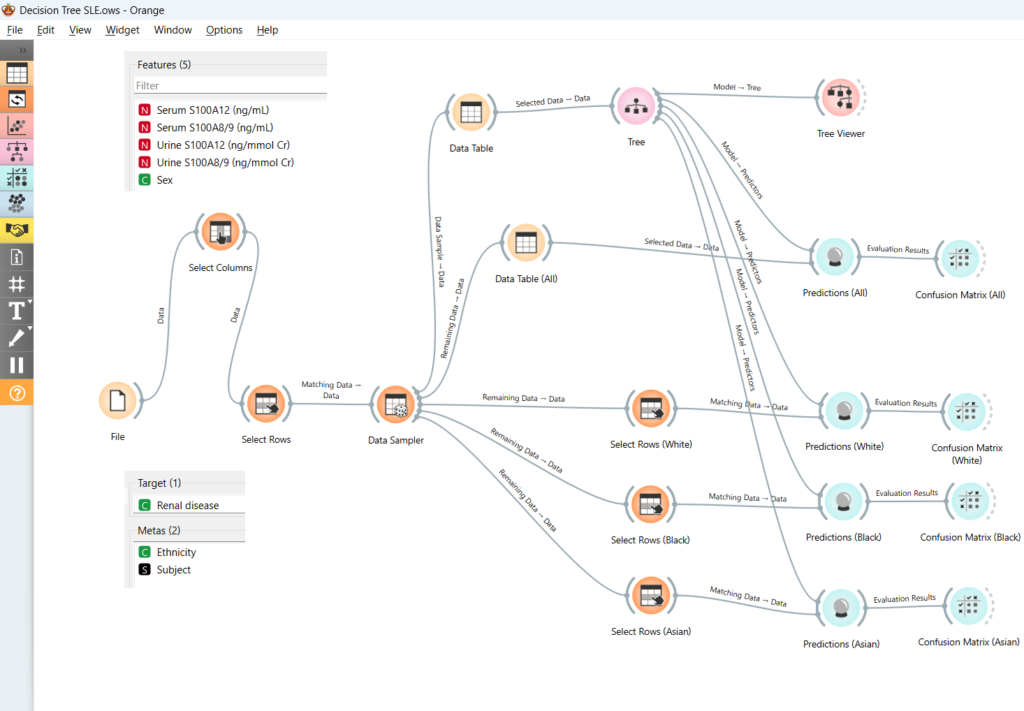The image size is (1024, 711).
Task: Open the Tree widget node
Action: 636,105
